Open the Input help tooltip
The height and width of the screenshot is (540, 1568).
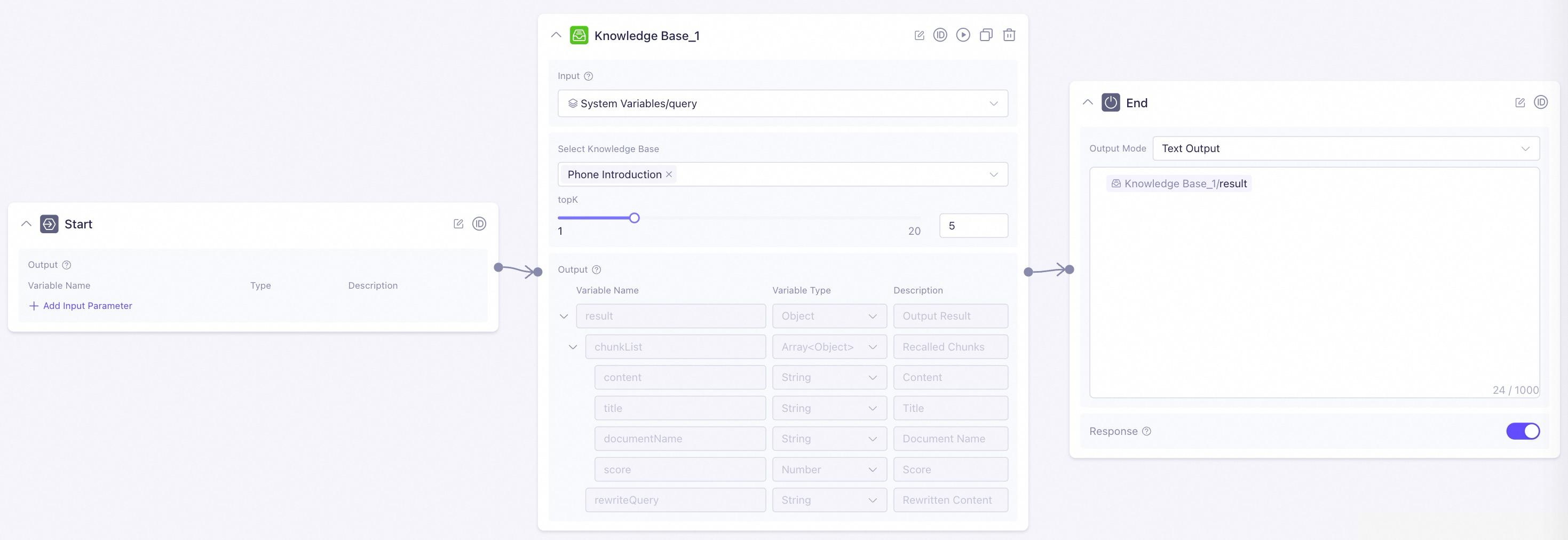click(x=588, y=76)
